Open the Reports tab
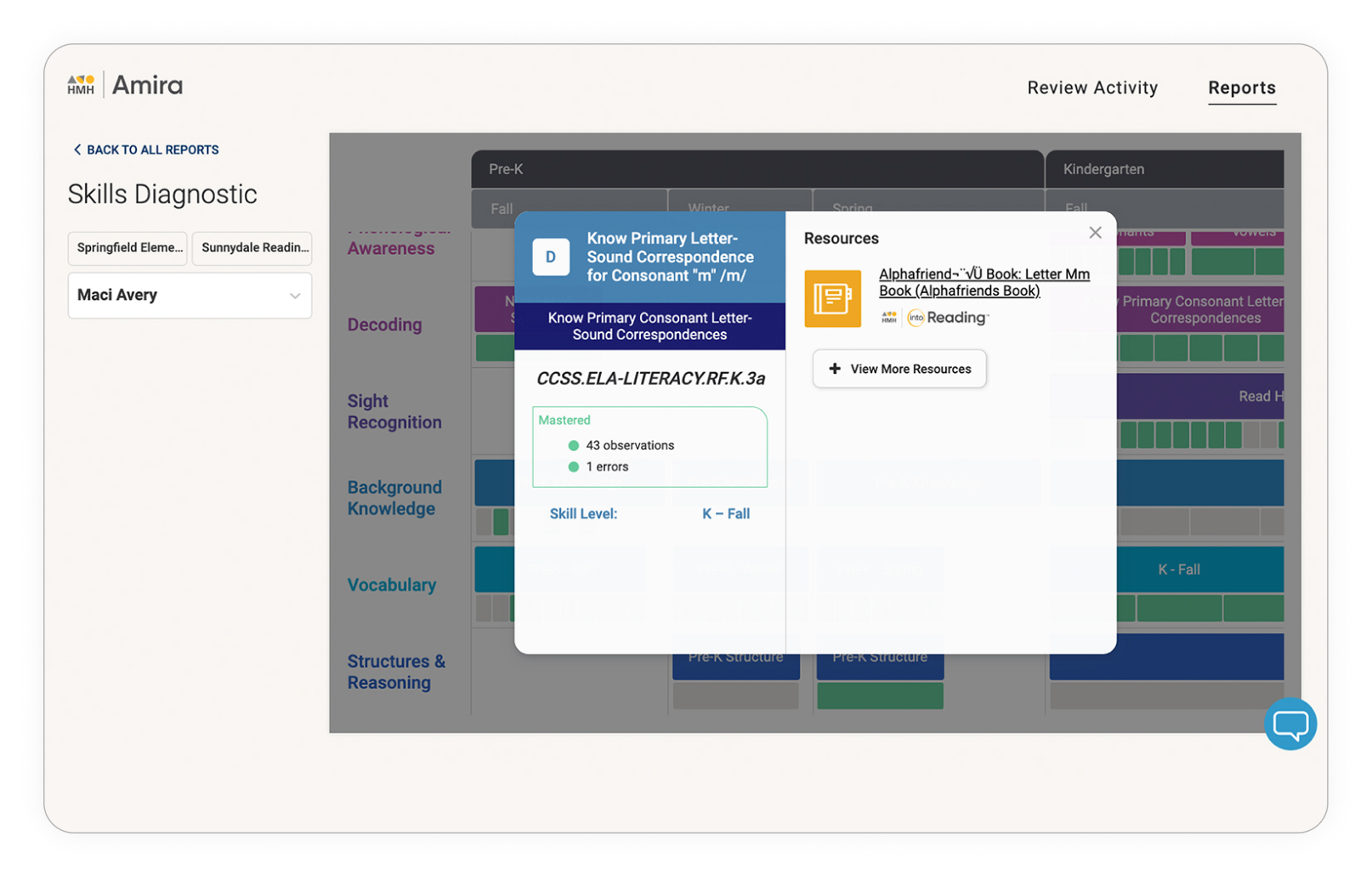Image resolution: width=1372 pixels, height=887 pixels. point(1242,88)
